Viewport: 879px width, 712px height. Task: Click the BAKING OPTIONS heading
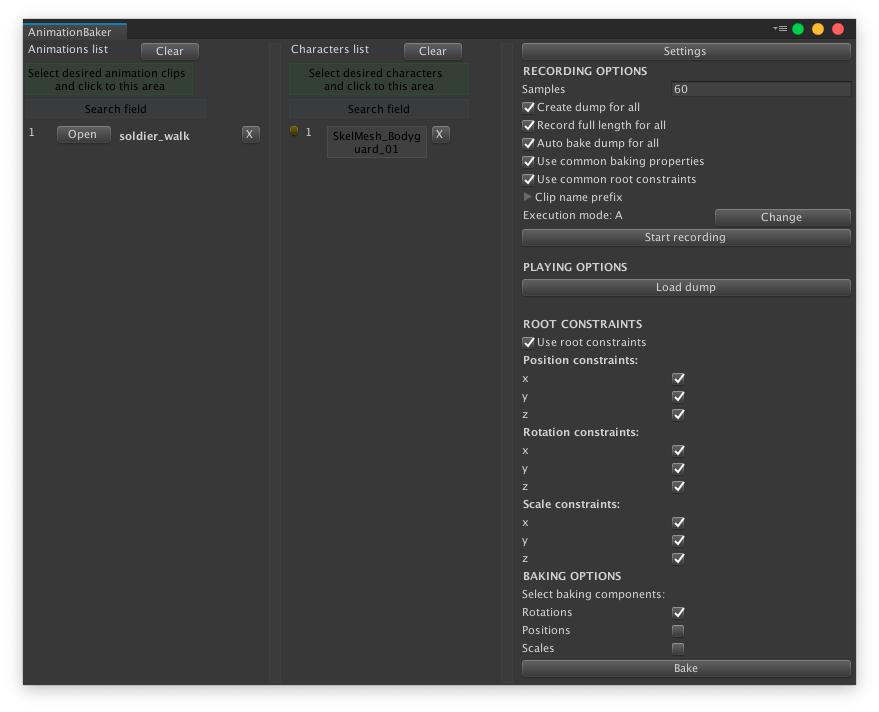click(x=572, y=576)
